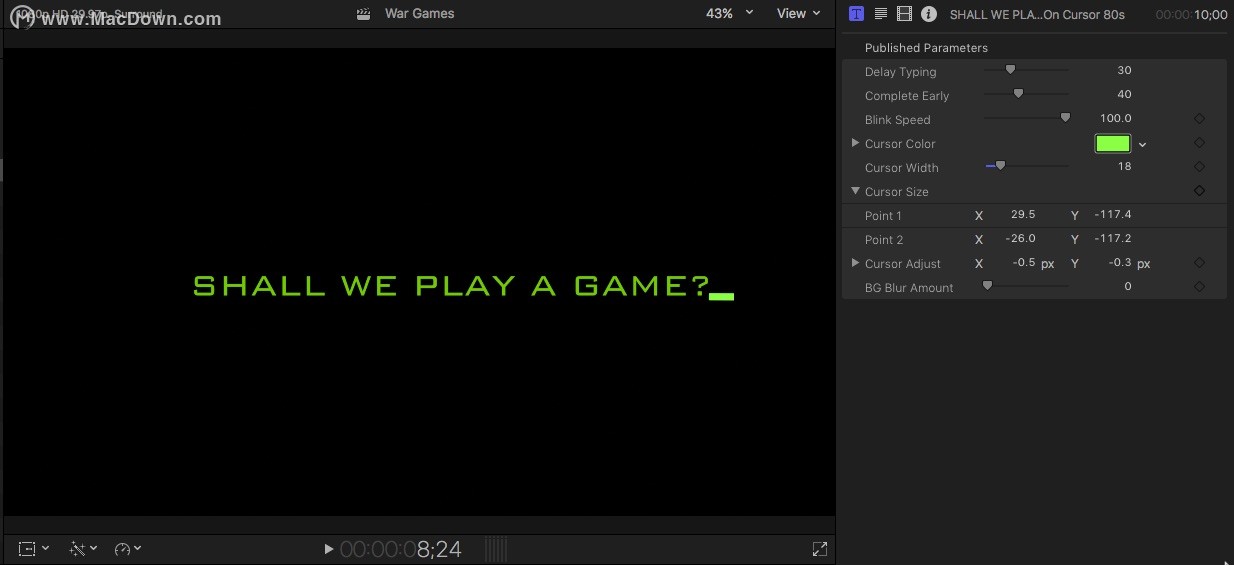The height and width of the screenshot is (565, 1234).
Task: Click the Delay Typing label
Action: [900, 72]
